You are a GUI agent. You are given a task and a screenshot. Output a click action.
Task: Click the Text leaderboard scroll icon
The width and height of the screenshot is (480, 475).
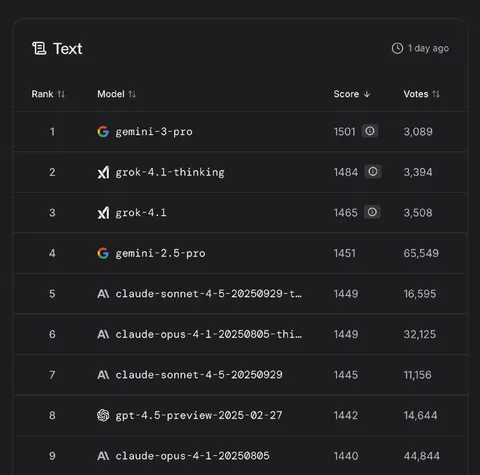coord(39,49)
